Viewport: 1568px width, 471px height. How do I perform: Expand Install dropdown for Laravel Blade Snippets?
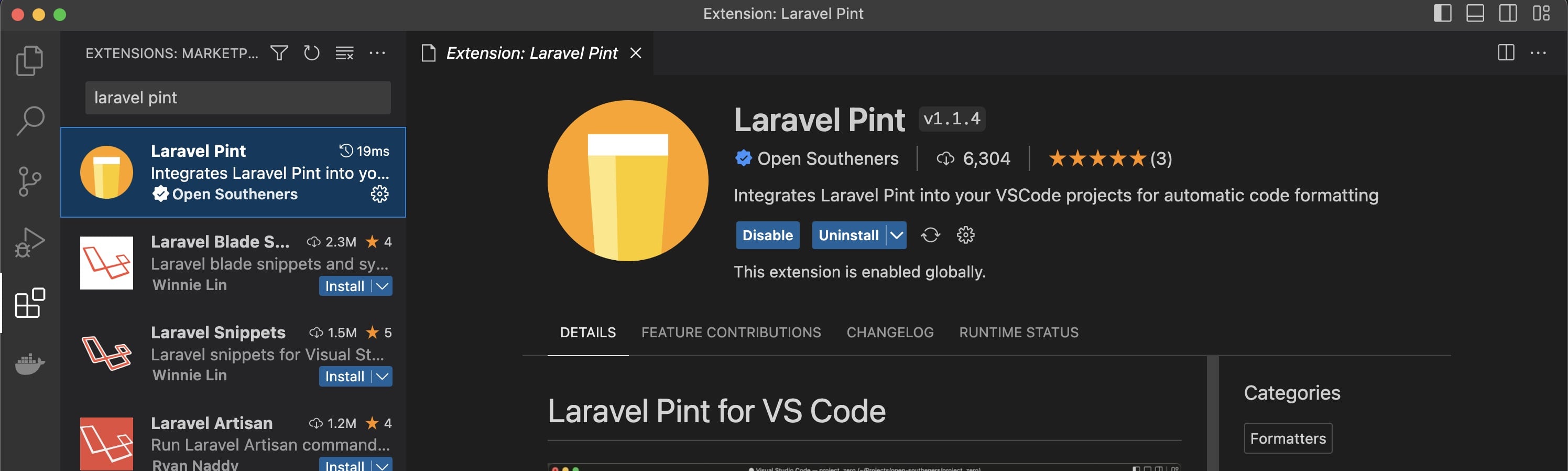[x=382, y=286]
